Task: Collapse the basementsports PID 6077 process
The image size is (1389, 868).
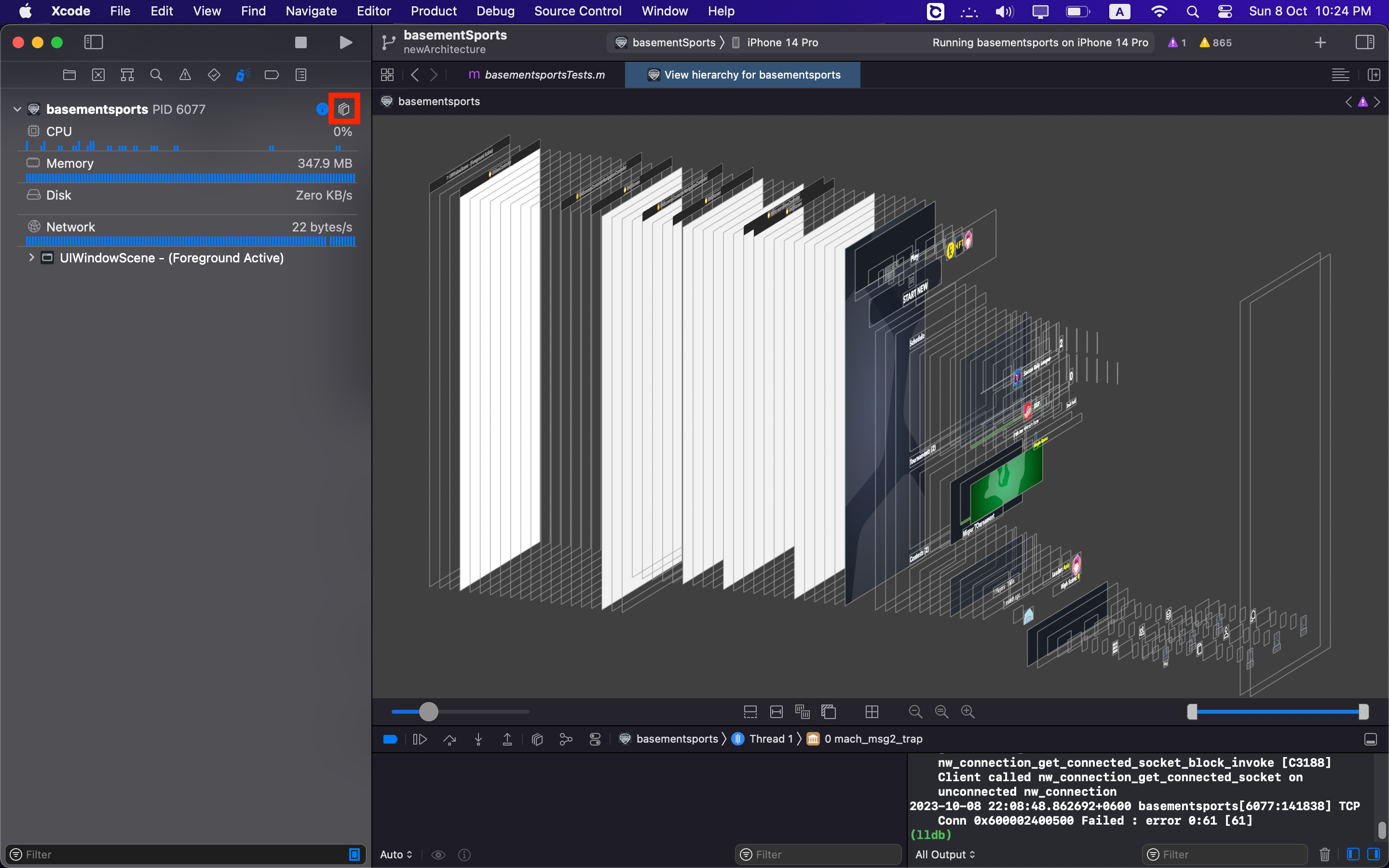Action: pos(17,109)
